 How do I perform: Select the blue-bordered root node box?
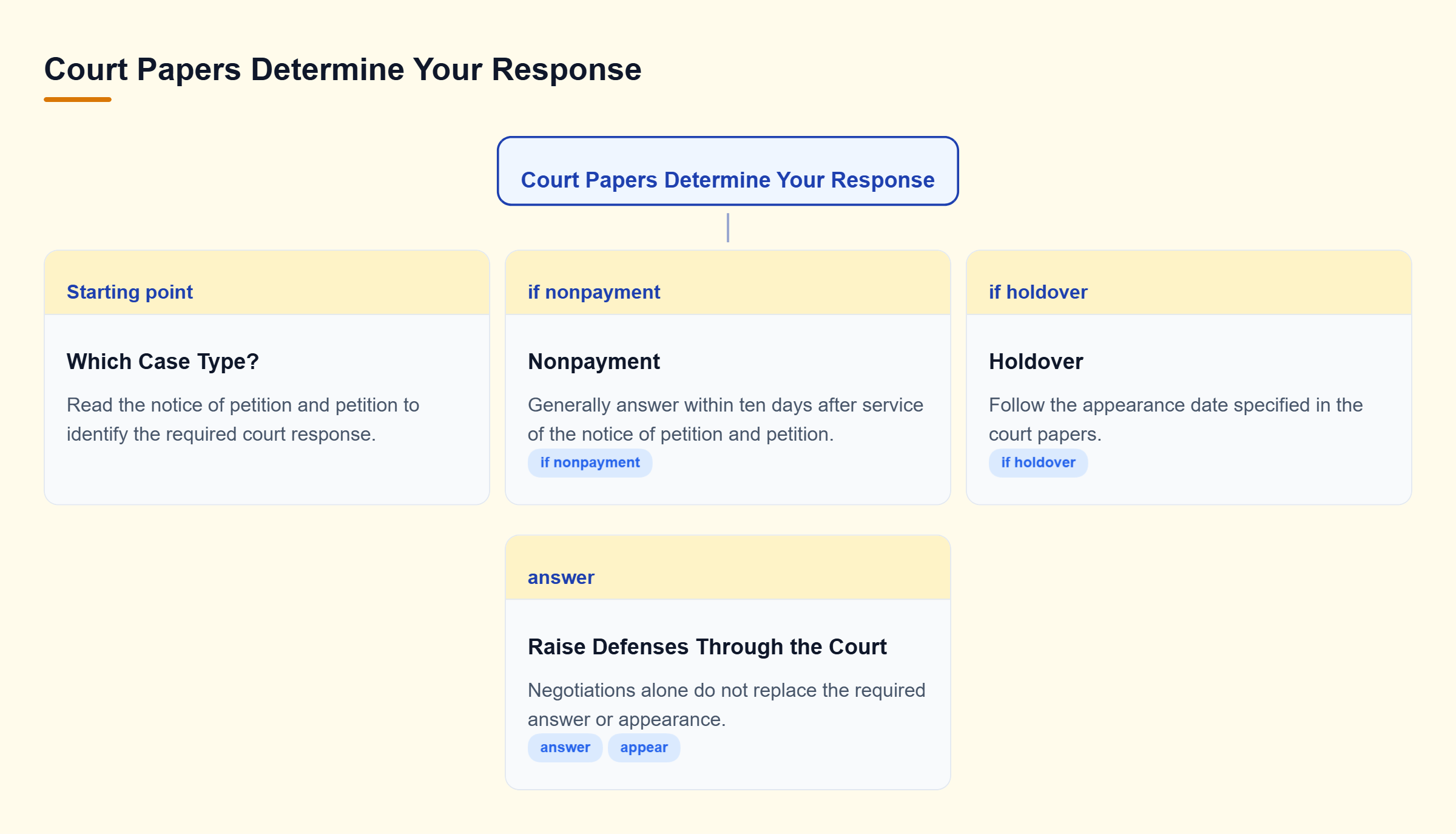(727, 171)
